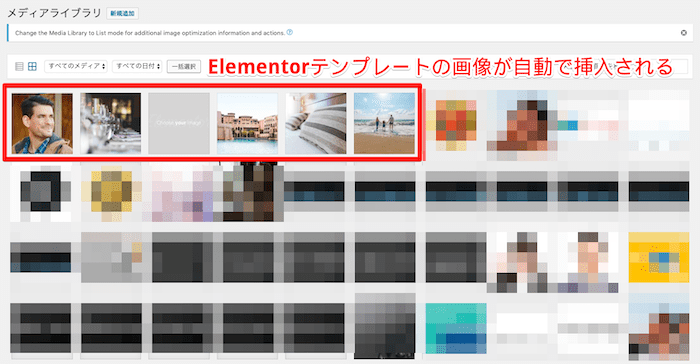
Task: Select the striped pillows thumbnail
Action: [316, 124]
